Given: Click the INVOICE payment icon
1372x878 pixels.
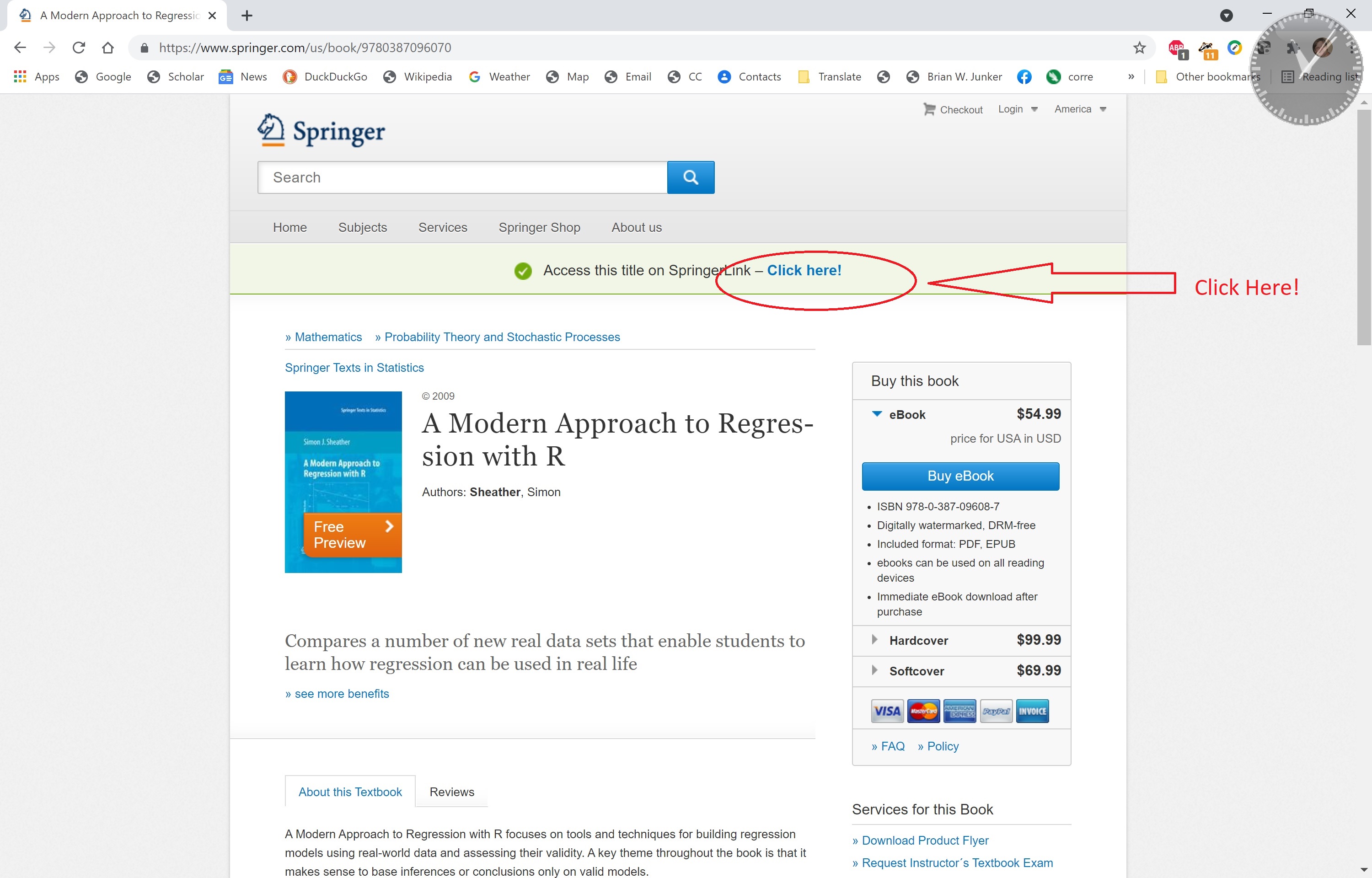Looking at the screenshot, I should (x=1032, y=711).
